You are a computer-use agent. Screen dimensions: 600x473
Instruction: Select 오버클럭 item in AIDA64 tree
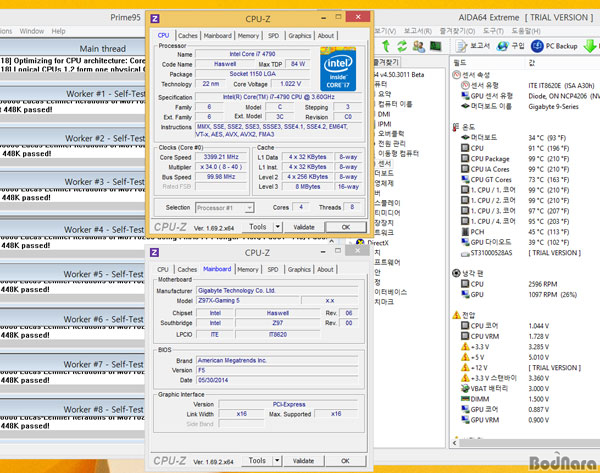391,134
